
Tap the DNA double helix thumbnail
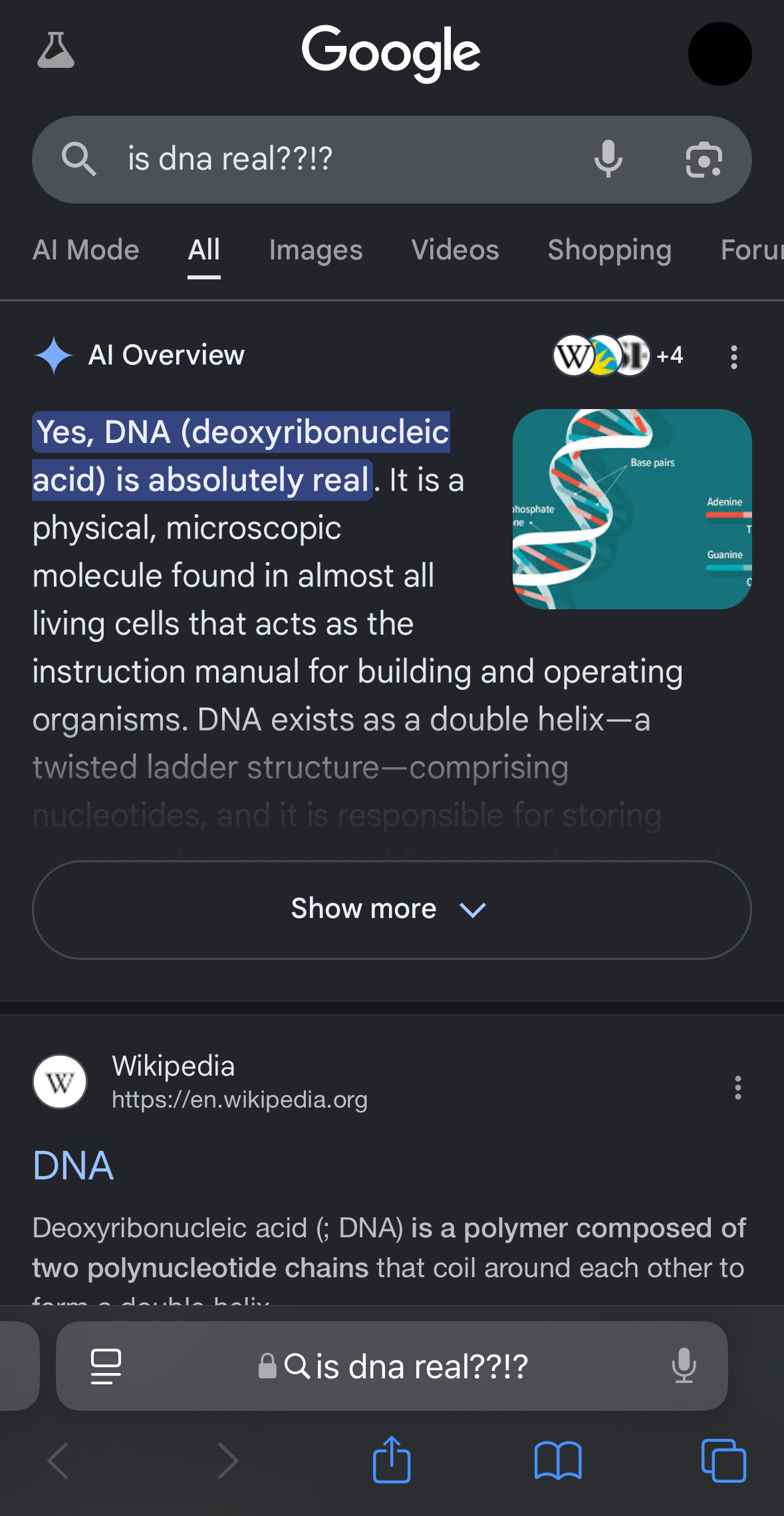click(x=632, y=509)
